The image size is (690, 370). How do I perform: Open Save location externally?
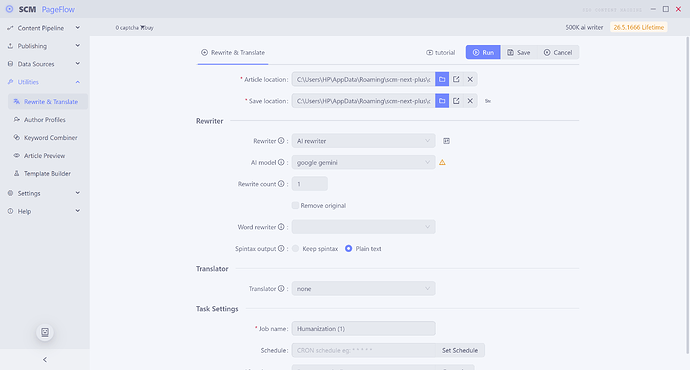coord(456,101)
